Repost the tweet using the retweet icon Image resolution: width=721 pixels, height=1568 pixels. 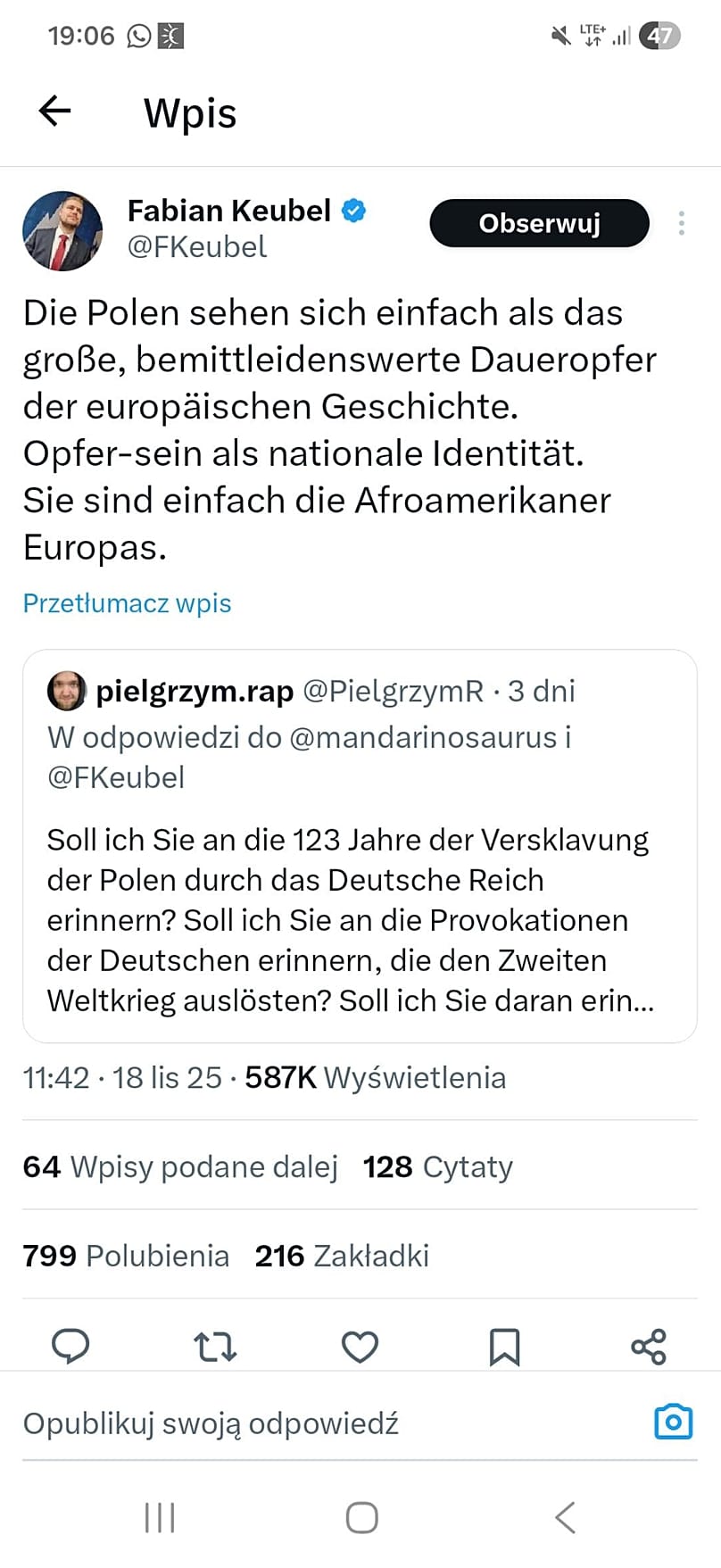pos(216,1347)
